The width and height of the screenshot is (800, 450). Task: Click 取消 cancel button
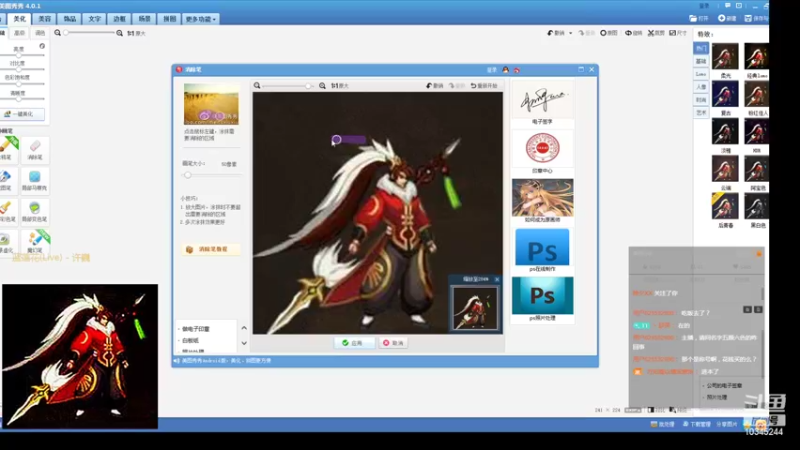[x=393, y=343]
